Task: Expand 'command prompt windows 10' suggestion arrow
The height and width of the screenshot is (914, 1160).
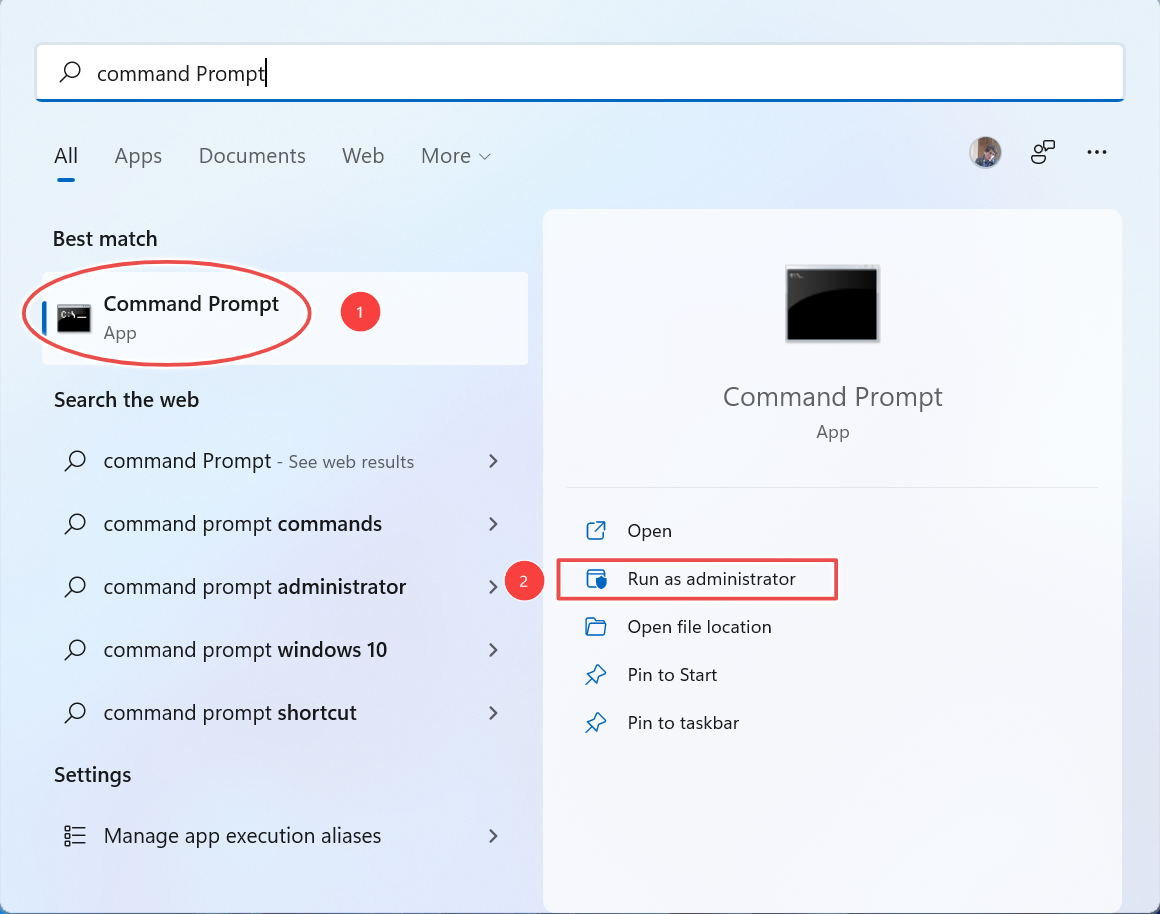Action: point(493,650)
